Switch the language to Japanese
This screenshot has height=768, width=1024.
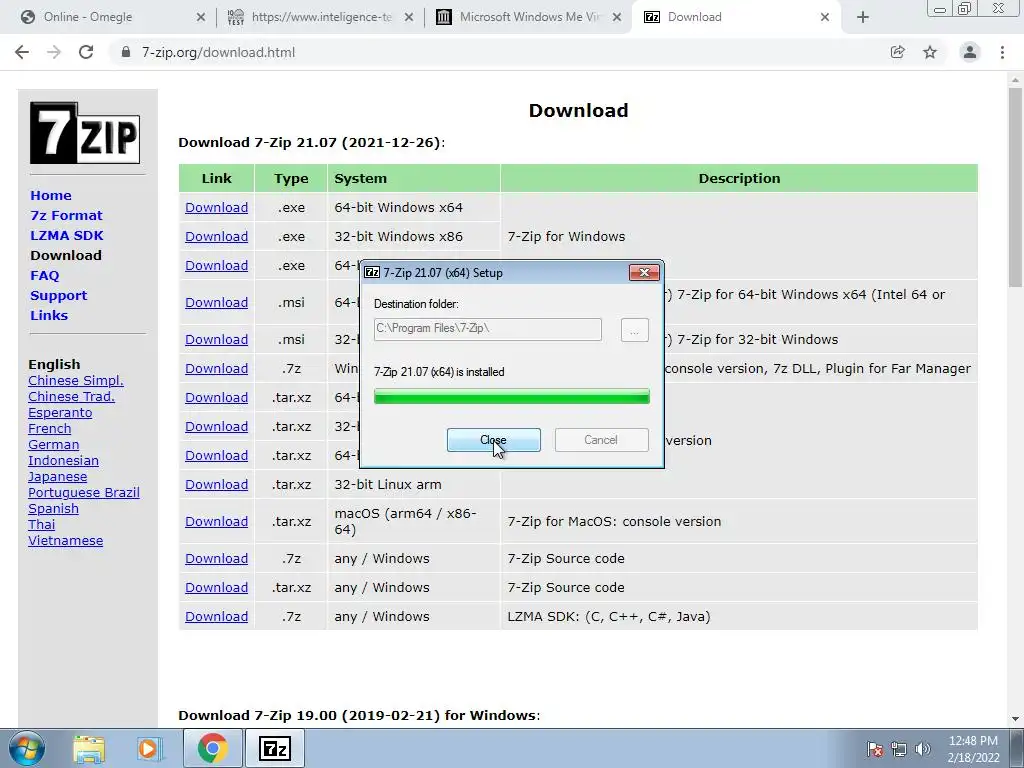[x=57, y=477]
